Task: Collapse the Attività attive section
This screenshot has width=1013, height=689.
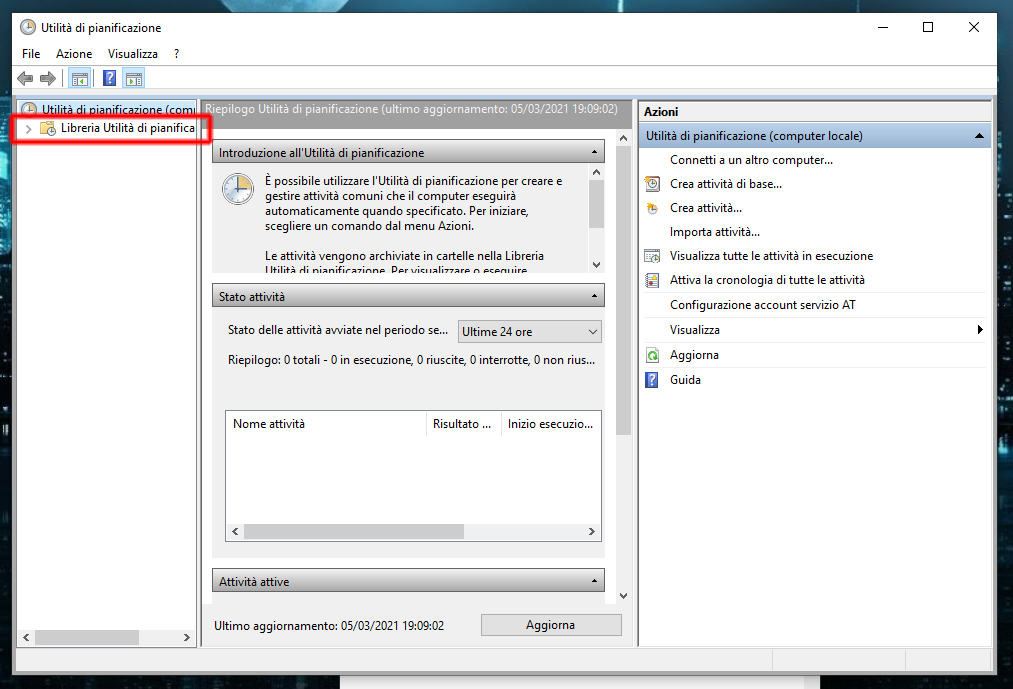Action: tap(596, 581)
